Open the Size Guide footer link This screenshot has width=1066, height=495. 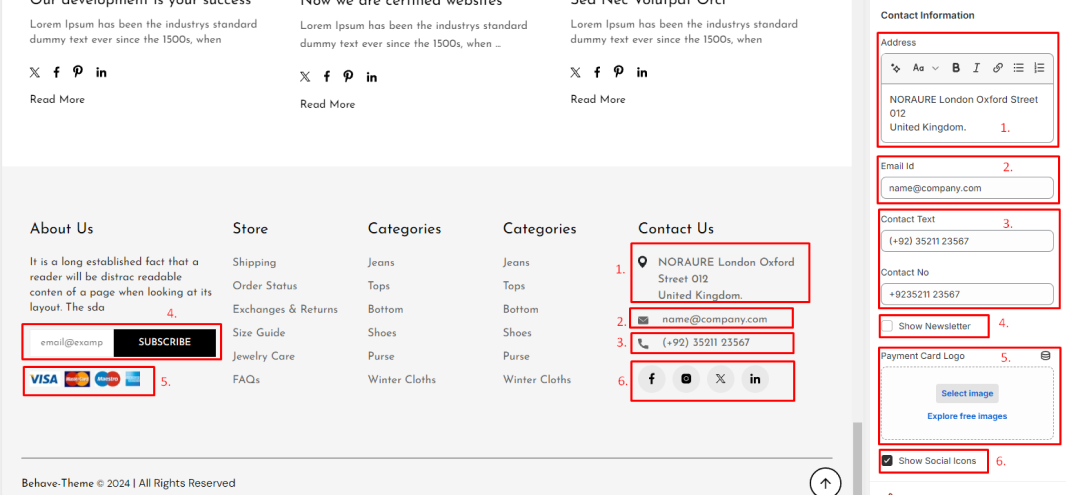click(x=259, y=332)
